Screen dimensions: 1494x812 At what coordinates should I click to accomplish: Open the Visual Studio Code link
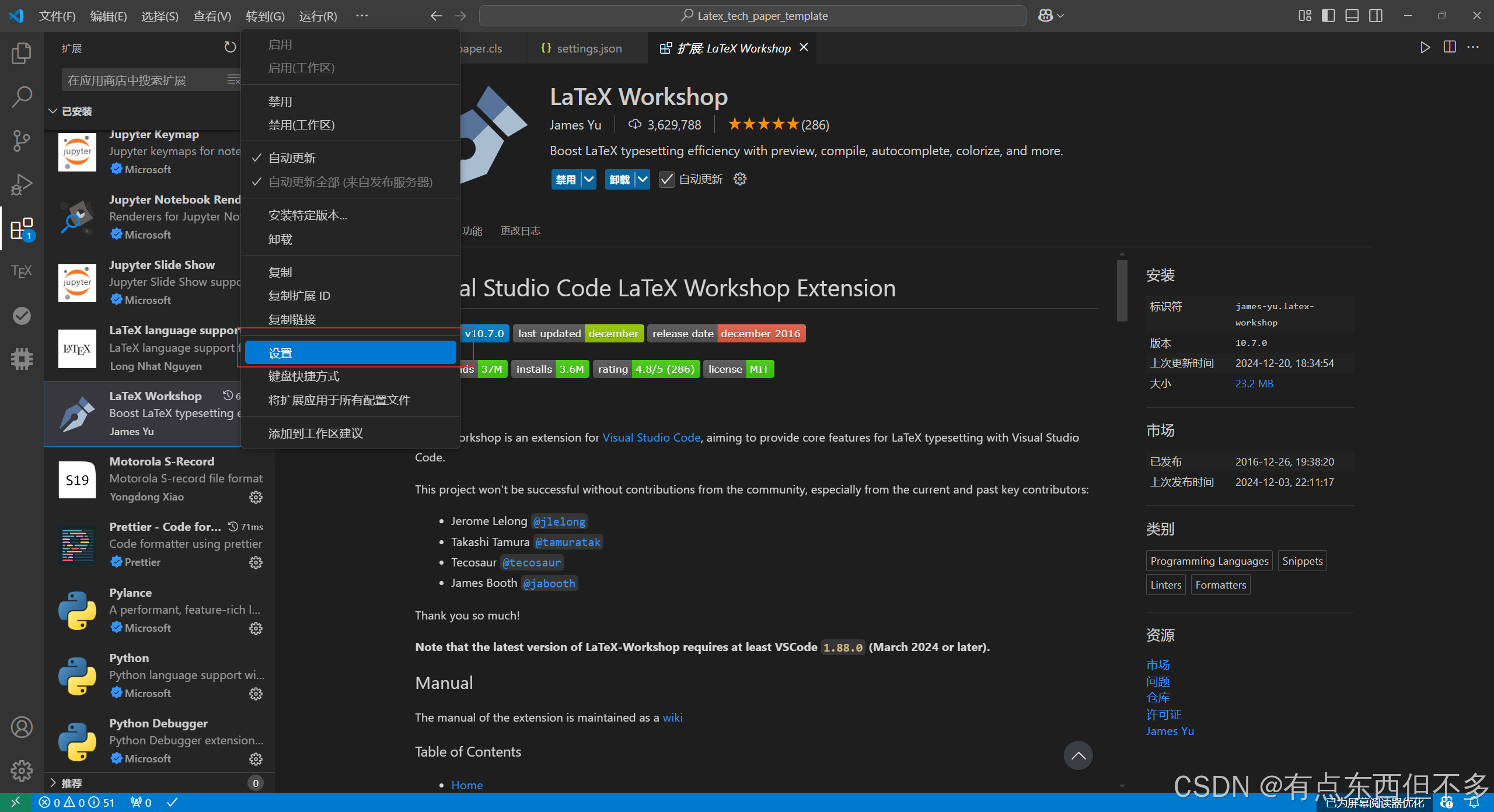coord(651,437)
